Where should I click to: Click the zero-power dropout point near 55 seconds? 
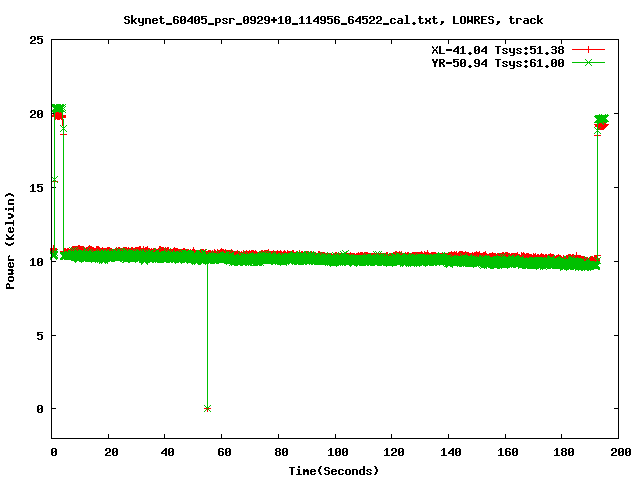tap(207, 409)
